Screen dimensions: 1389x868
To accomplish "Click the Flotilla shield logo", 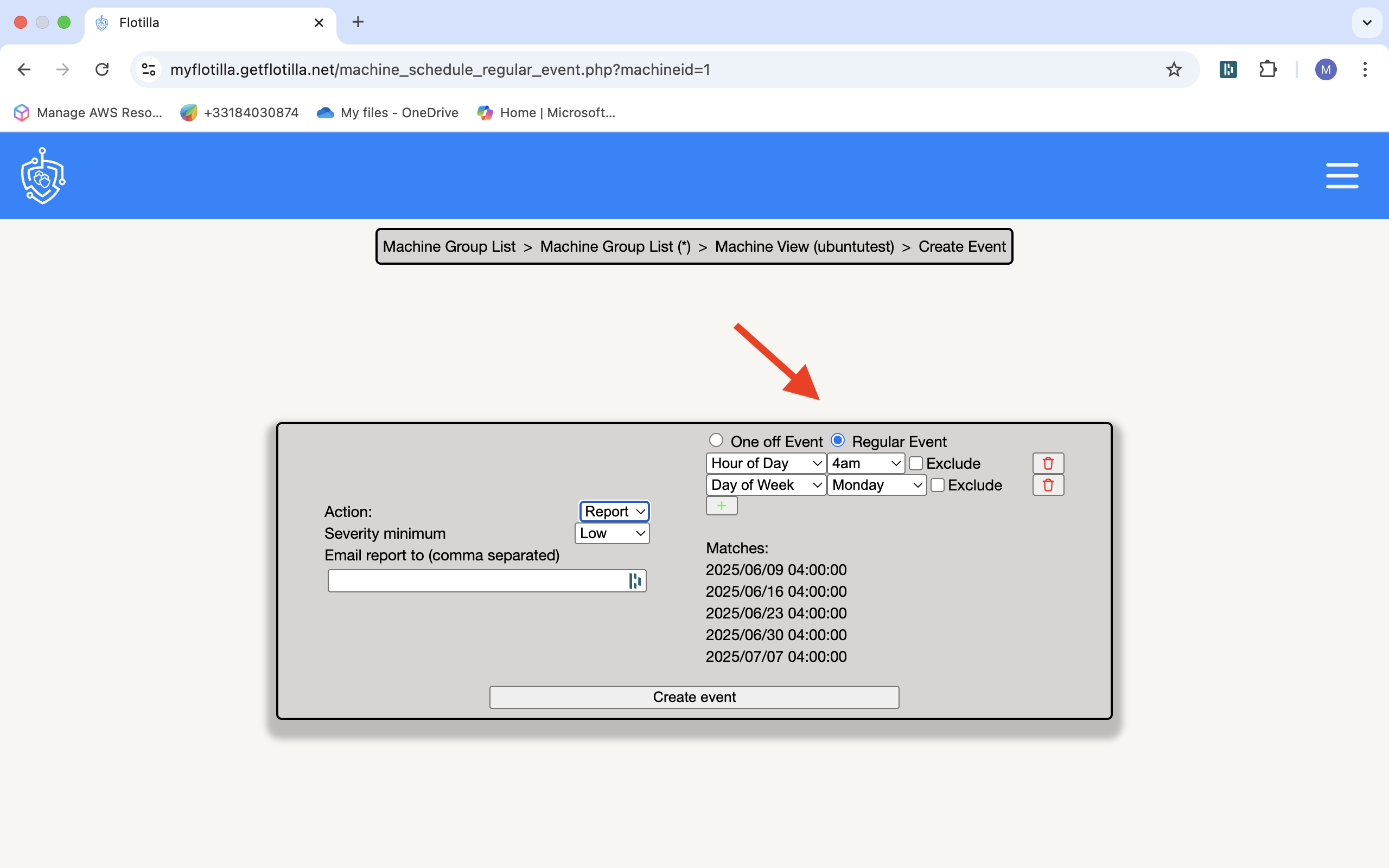I will (x=43, y=176).
